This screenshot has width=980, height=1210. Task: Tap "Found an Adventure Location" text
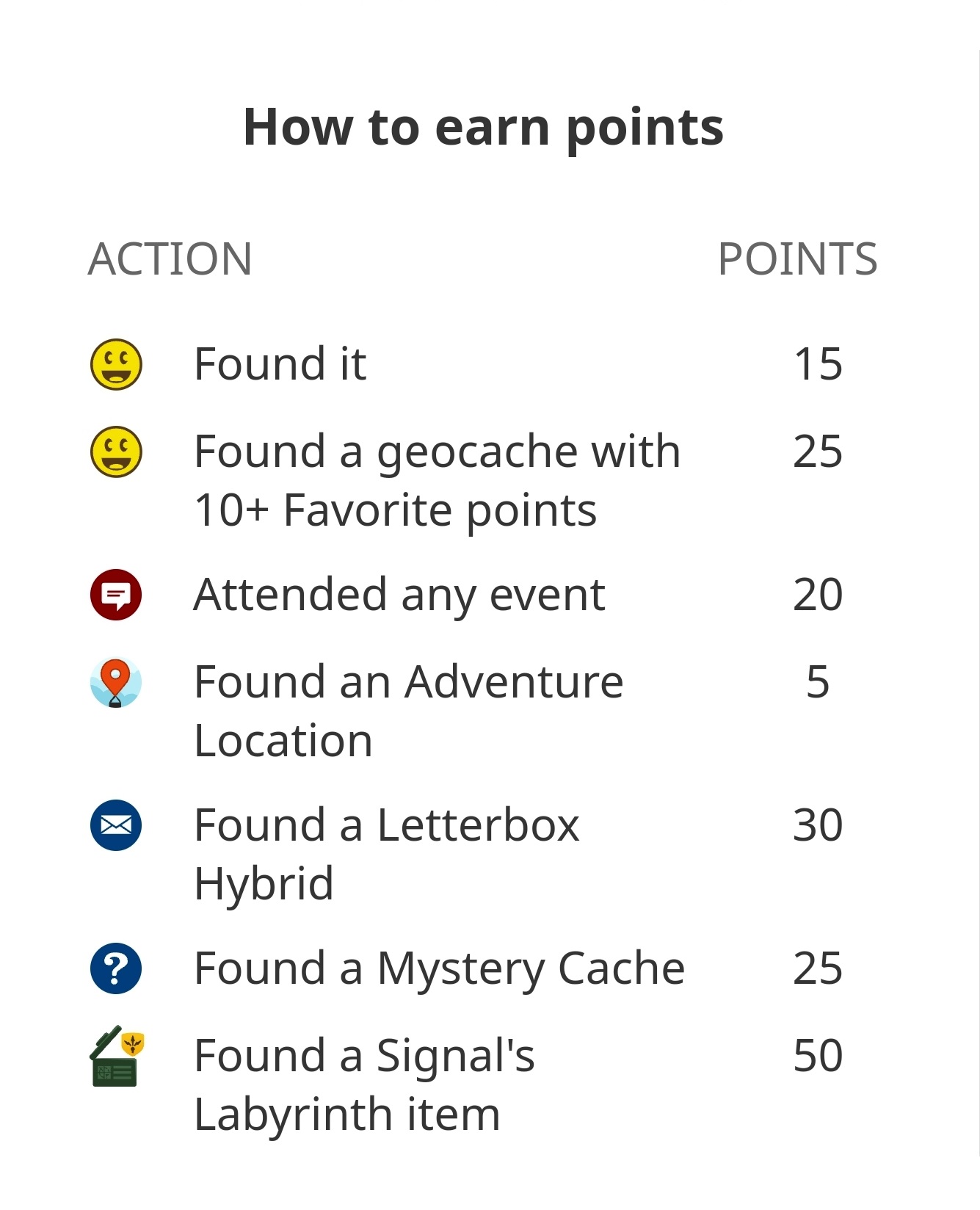(x=408, y=711)
